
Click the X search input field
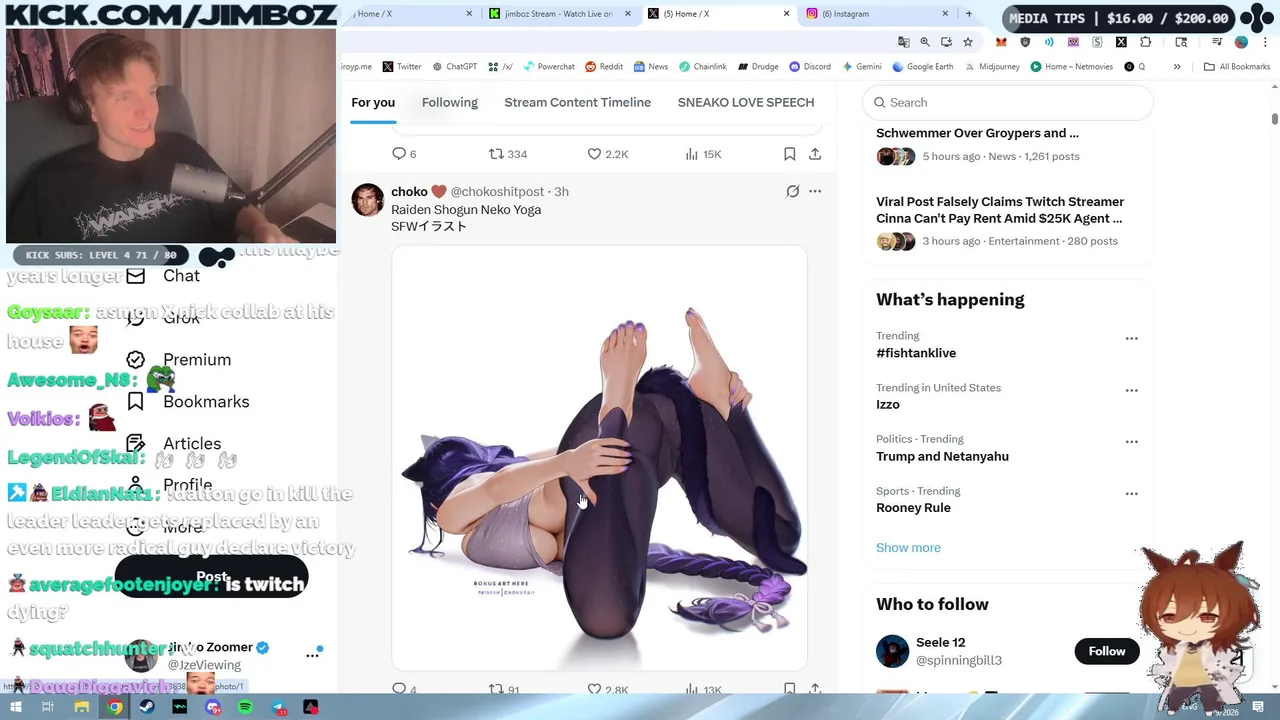(x=1008, y=102)
